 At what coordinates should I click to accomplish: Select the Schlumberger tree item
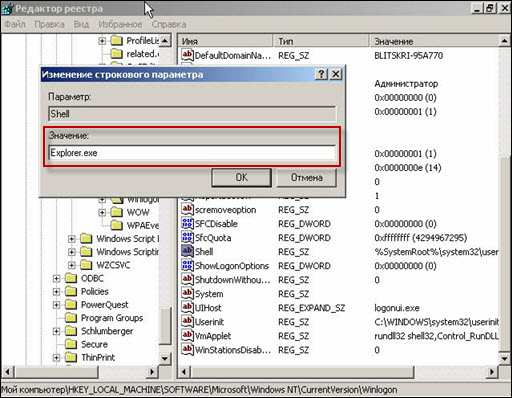107,331
